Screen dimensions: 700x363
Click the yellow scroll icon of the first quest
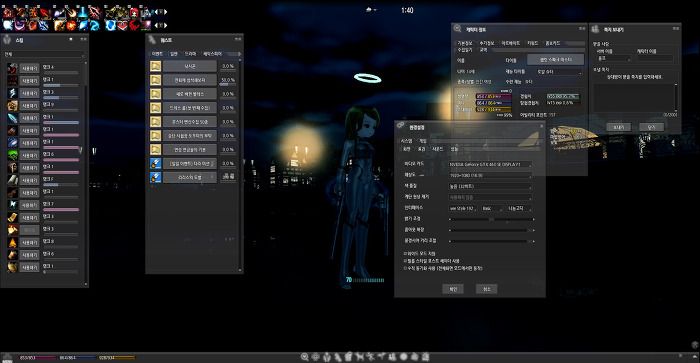tap(155, 66)
